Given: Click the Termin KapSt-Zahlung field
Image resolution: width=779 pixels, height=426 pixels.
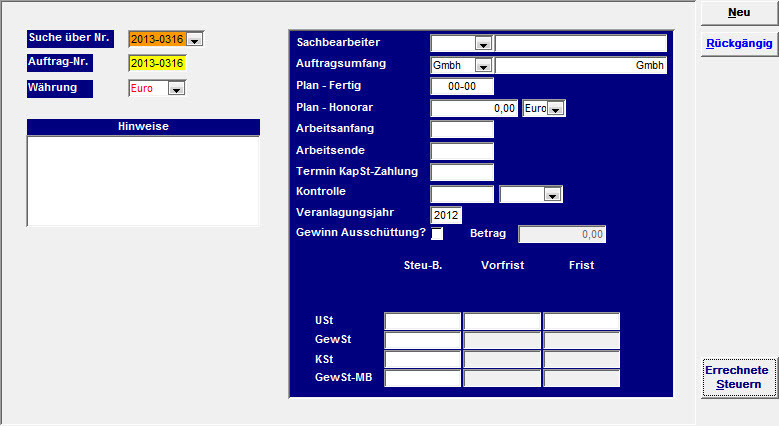Looking at the screenshot, I should [x=462, y=172].
